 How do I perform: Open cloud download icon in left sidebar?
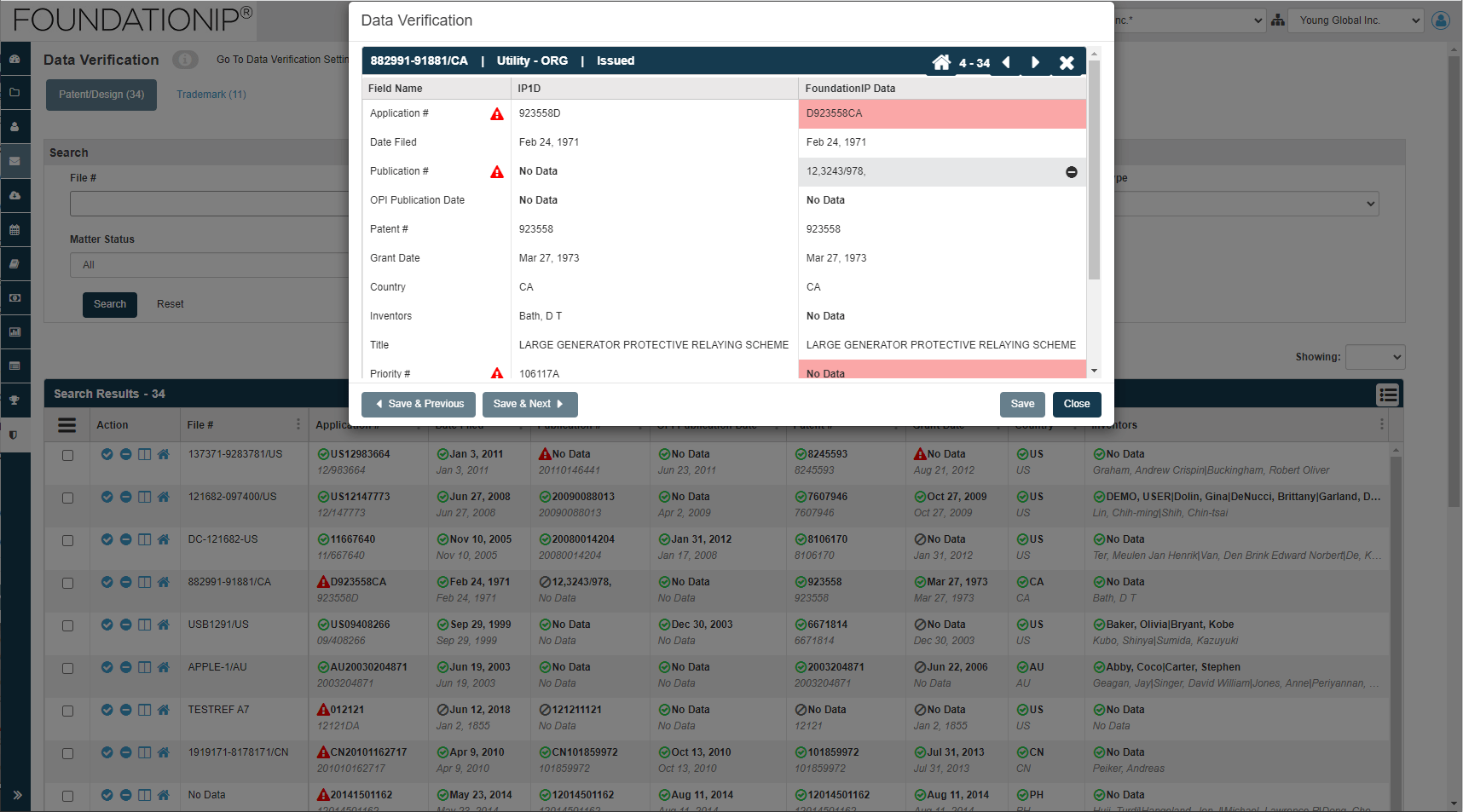[14, 195]
